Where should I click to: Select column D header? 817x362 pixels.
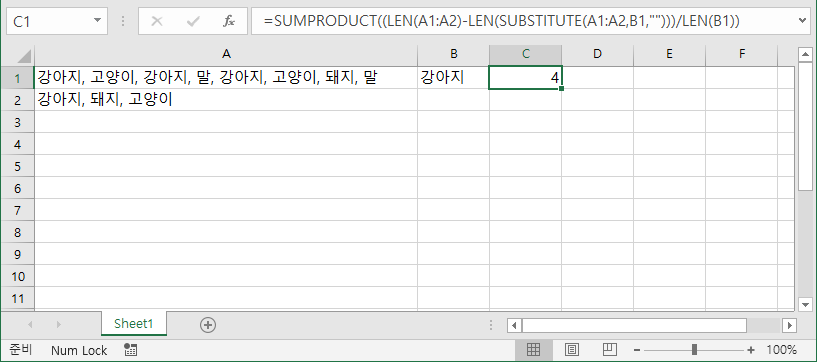pos(598,54)
